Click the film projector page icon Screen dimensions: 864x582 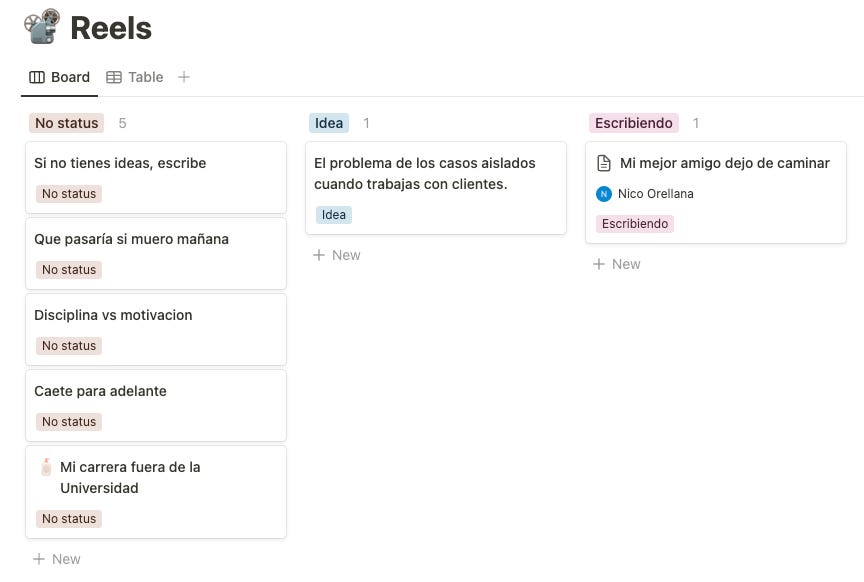tap(42, 26)
